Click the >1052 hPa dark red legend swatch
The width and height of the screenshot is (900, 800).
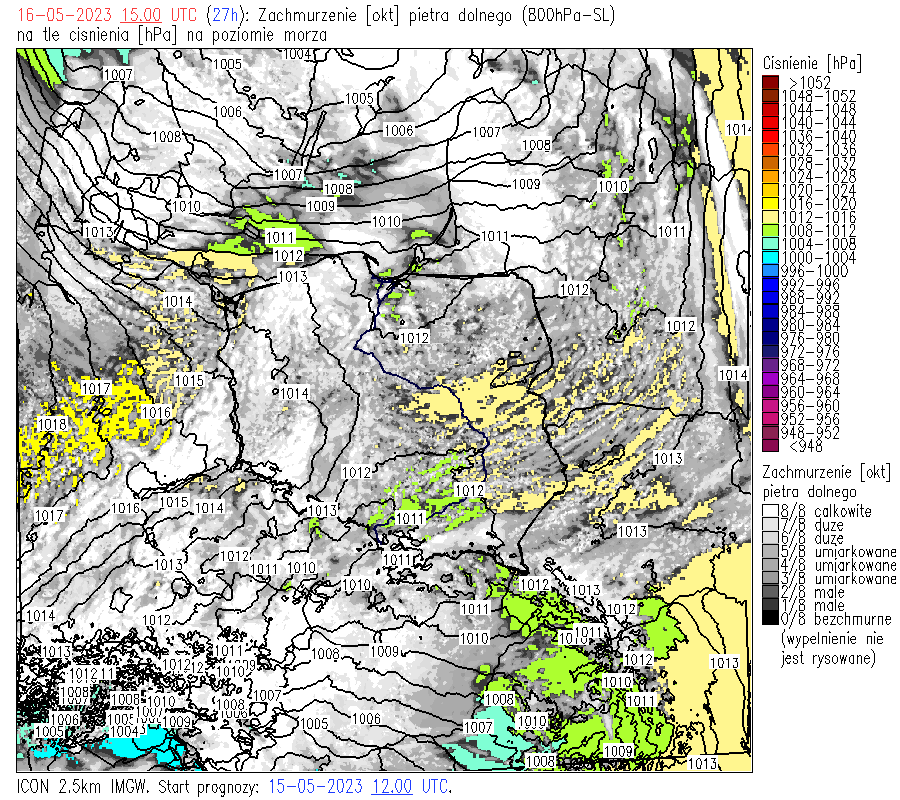pyautogui.click(x=770, y=82)
